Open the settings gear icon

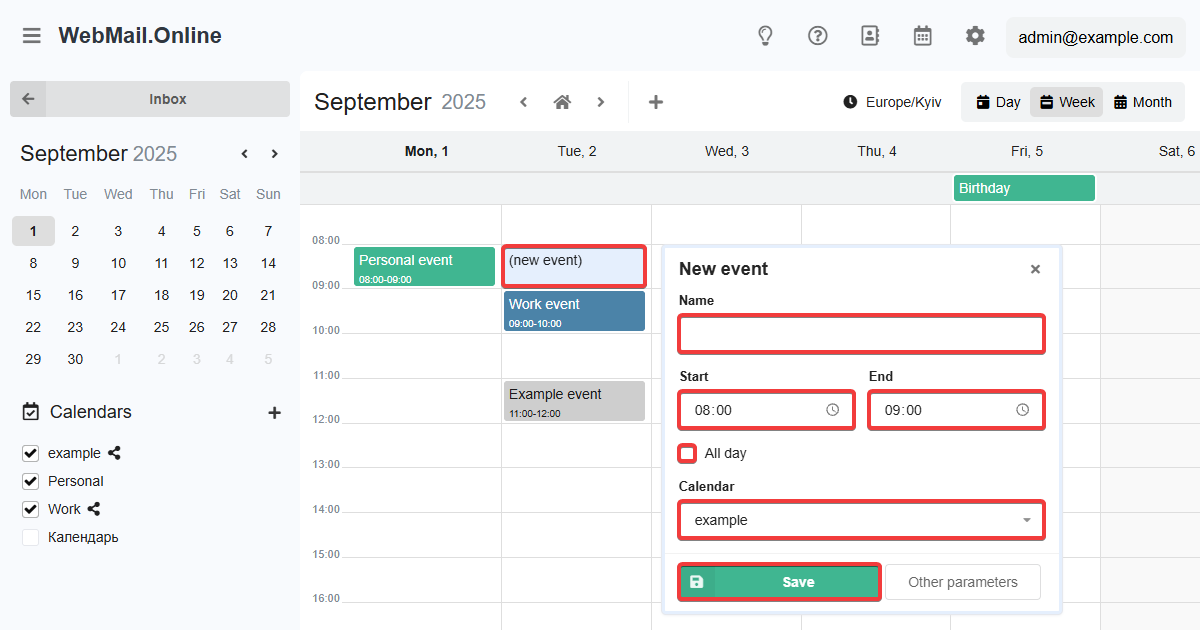coord(975,36)
